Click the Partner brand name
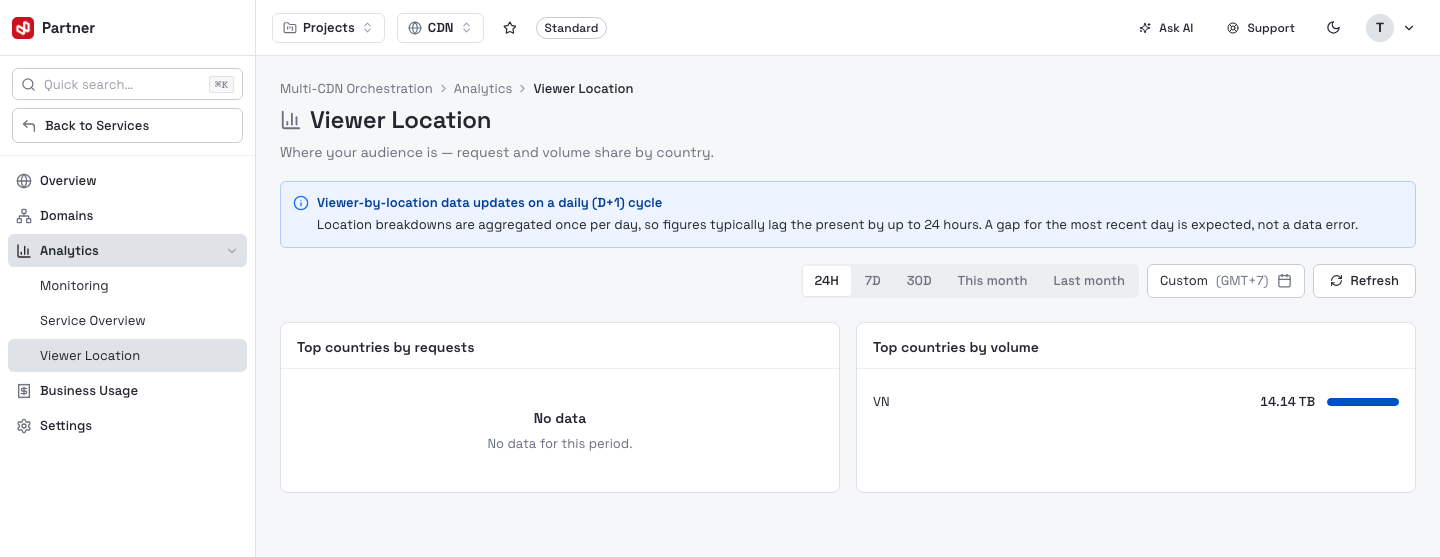Image resolution: width=1440 pixels, height=557 pixels. pos(68,28)
